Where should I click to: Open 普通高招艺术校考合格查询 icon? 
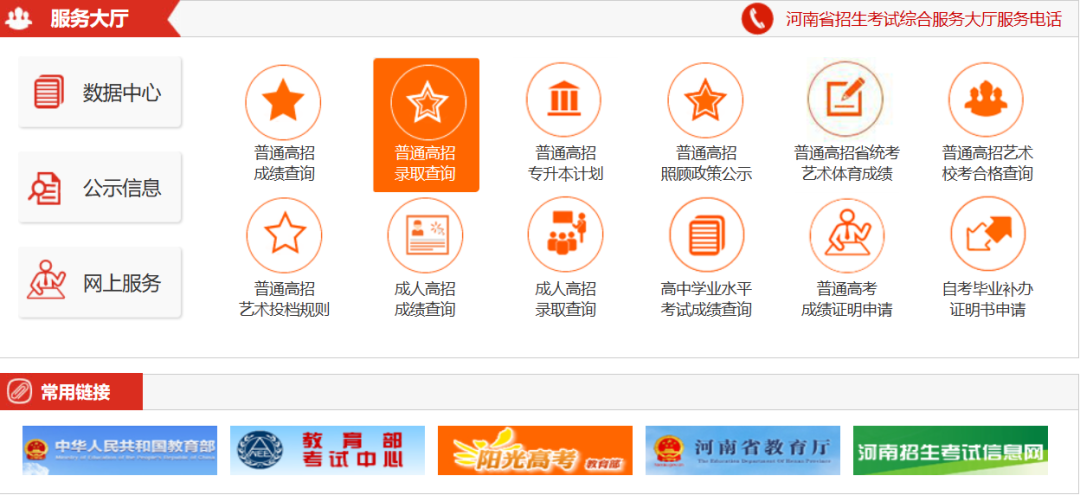coord(986,102)
